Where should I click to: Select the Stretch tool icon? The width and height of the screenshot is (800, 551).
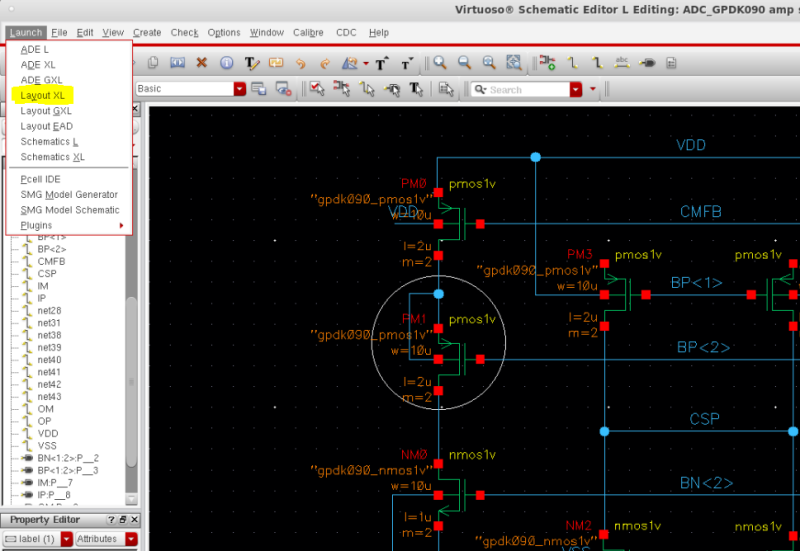(177, 63)
